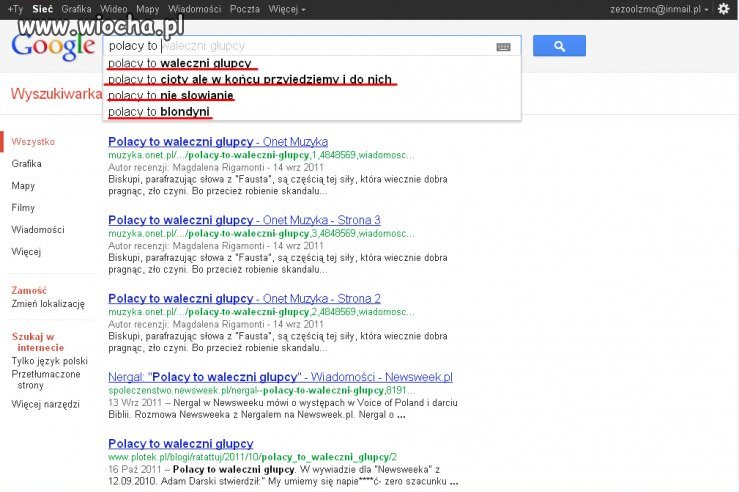This screenshot has height=492, width=739.
Task: Expand the Więcej dropdown in top bar
Action: click(287, 9)
